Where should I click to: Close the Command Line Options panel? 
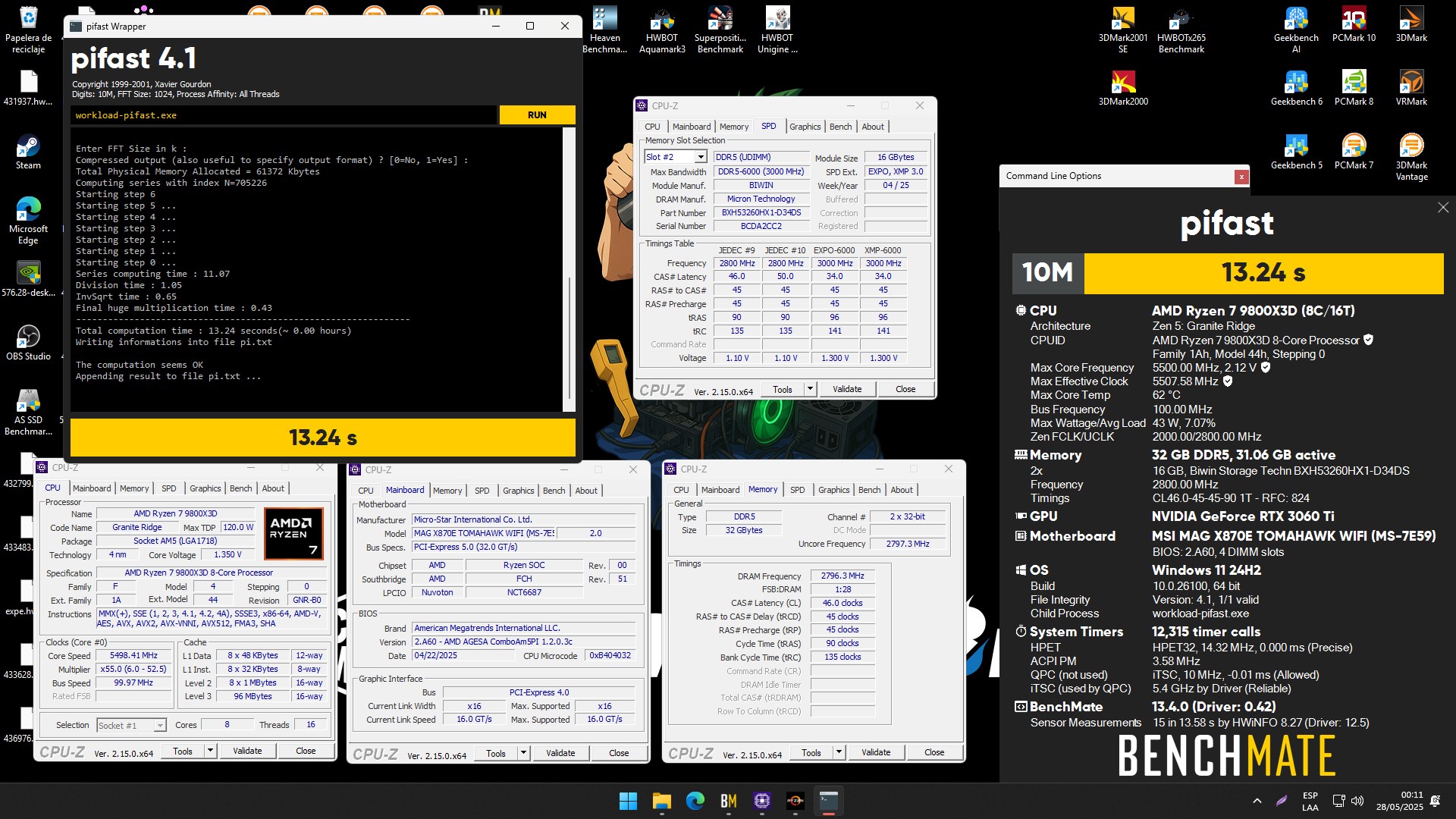[1241, 177]
